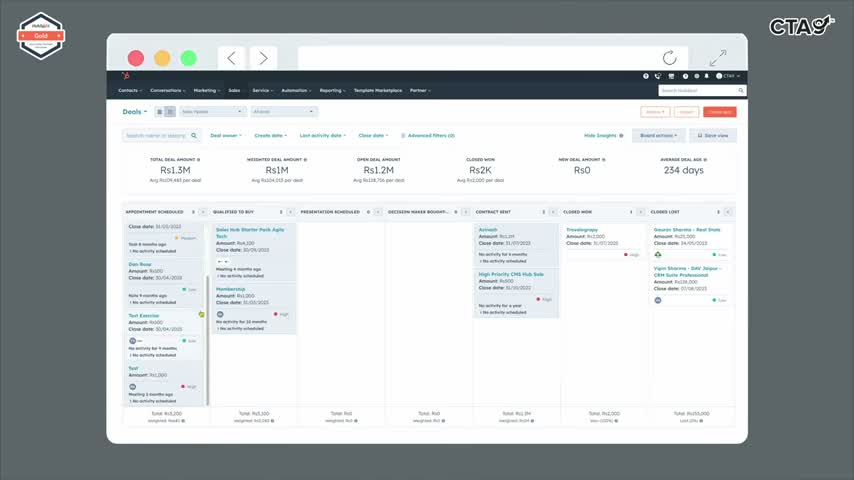Click the browser forward arrow
This screenshot has height=480, width=854.
[263, 58]
